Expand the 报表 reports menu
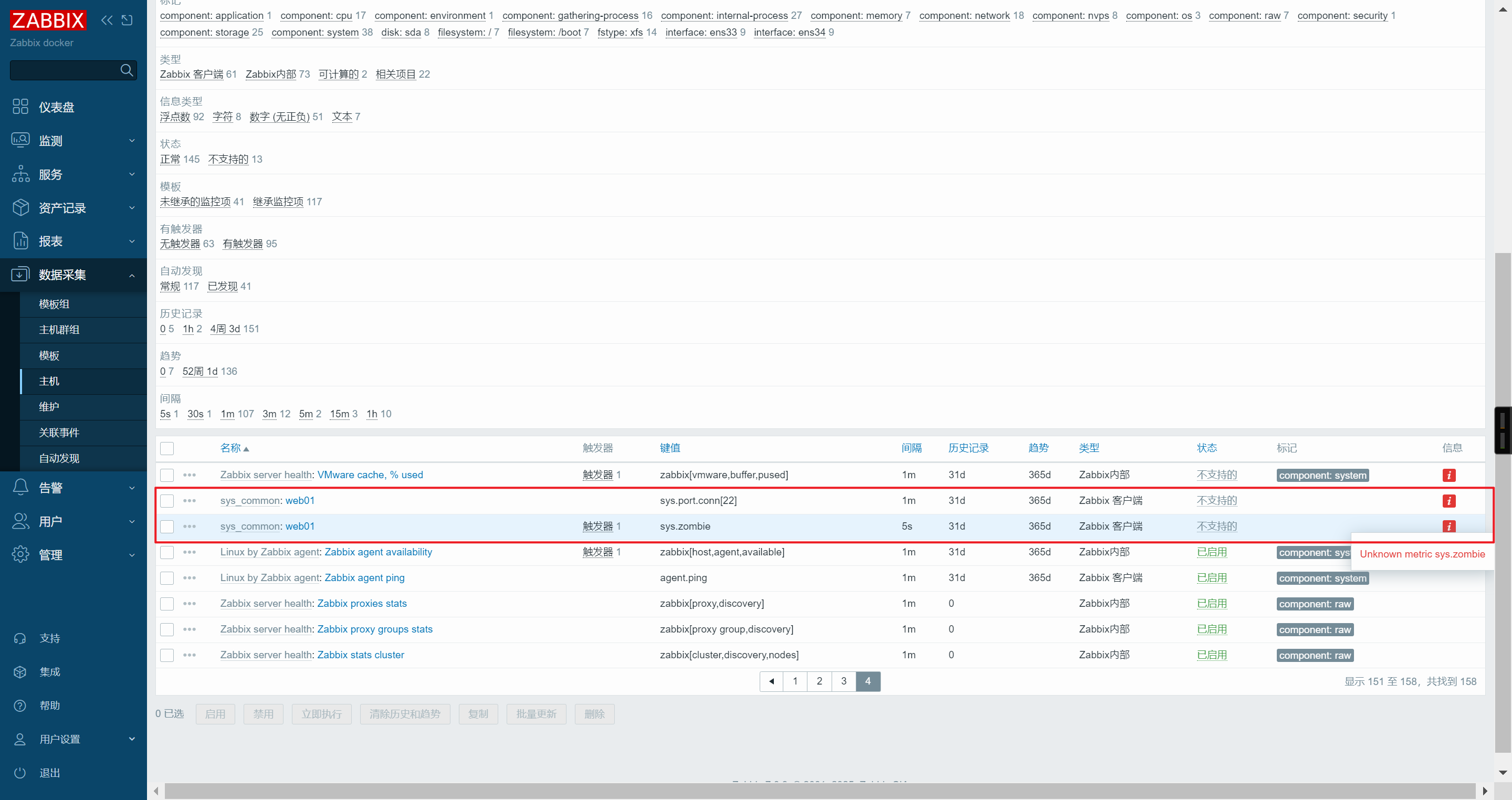Screen dimensions: 1512x800 coord(73,241)
